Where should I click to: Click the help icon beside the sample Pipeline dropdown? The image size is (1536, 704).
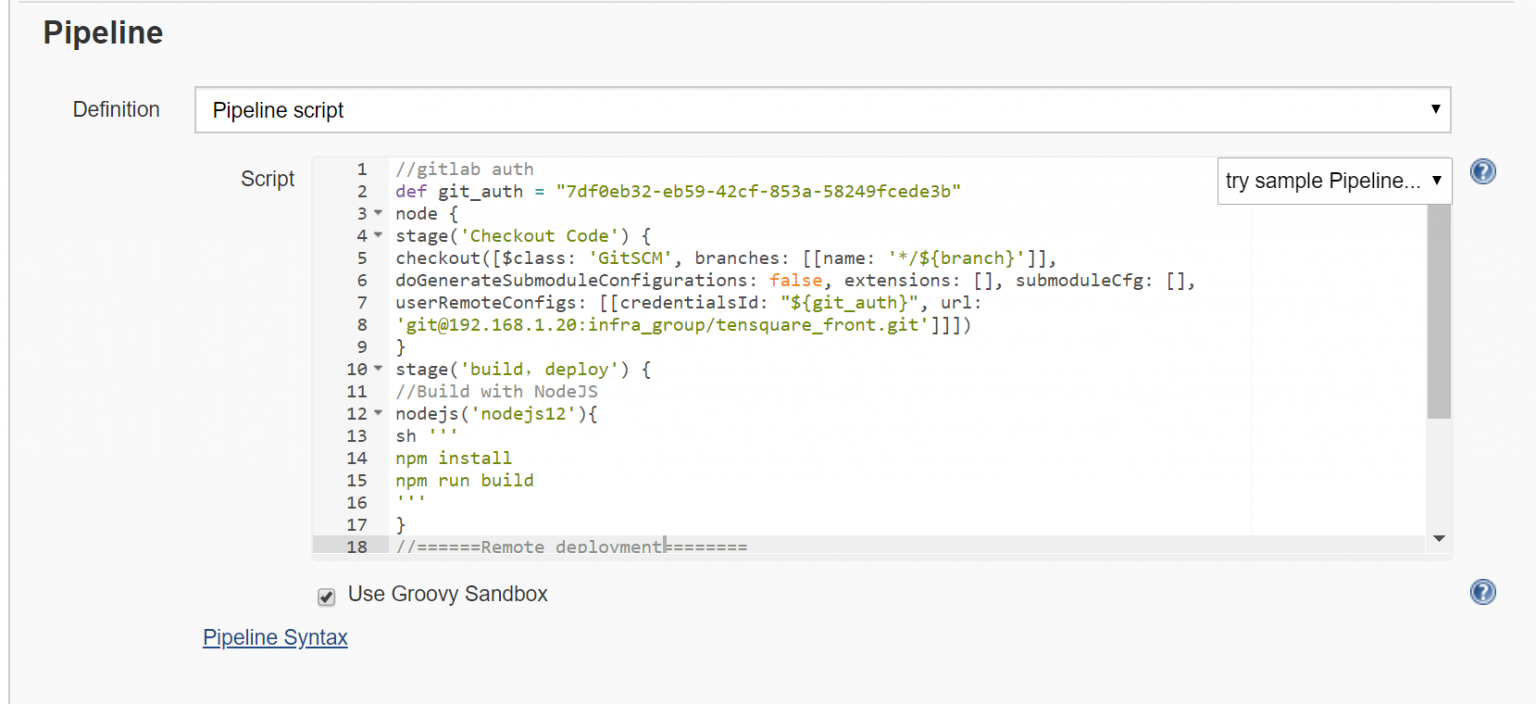(1482, 171)
